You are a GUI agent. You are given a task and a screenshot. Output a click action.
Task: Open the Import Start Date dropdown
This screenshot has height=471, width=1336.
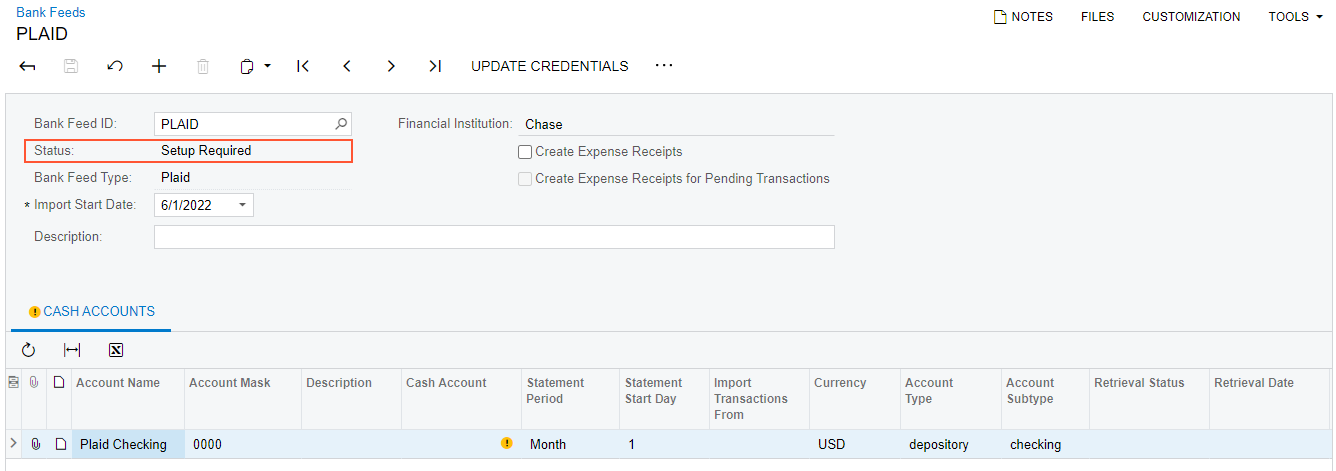(x=243, y=205)
